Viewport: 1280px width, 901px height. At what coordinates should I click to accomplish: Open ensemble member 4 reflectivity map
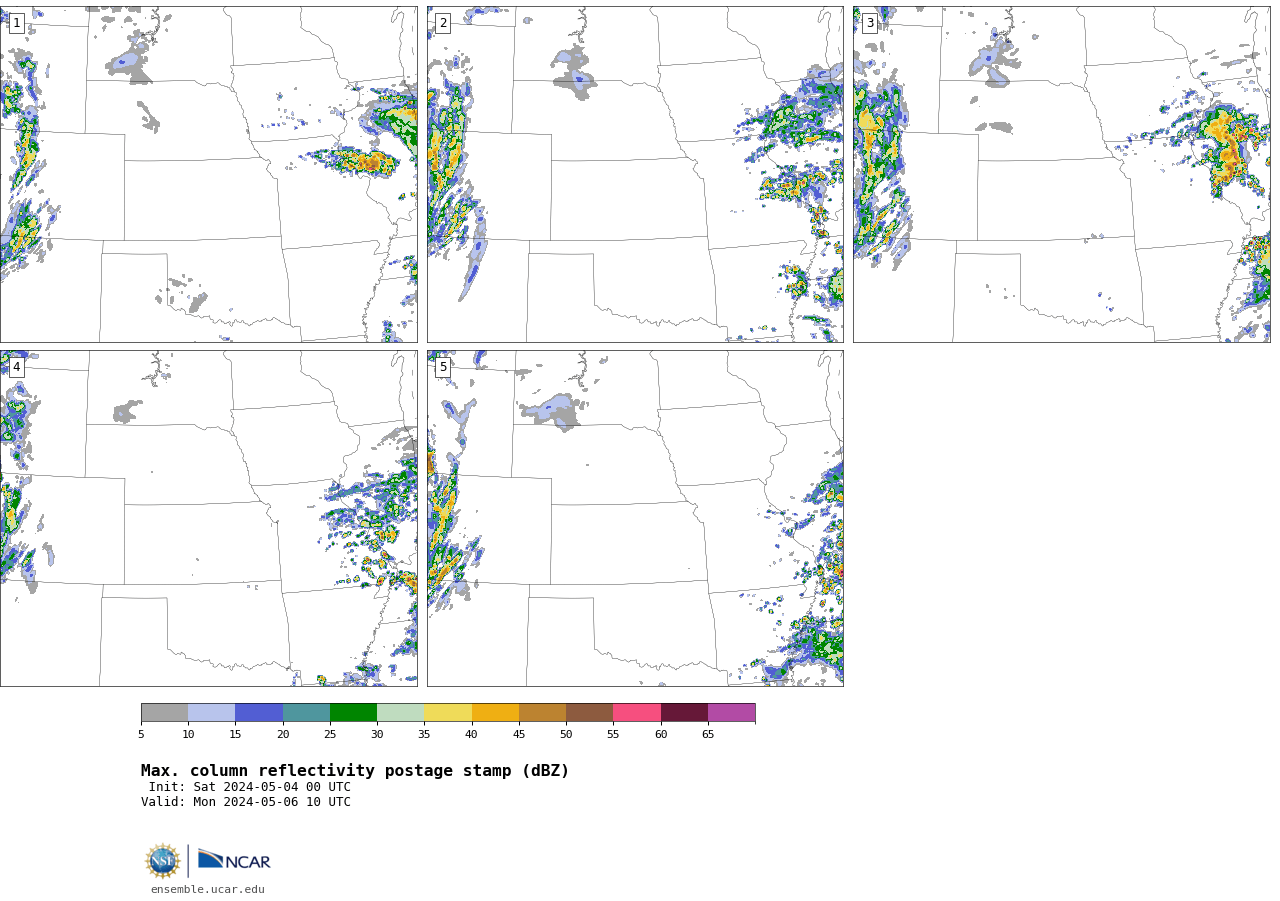[x=208, y=518]
